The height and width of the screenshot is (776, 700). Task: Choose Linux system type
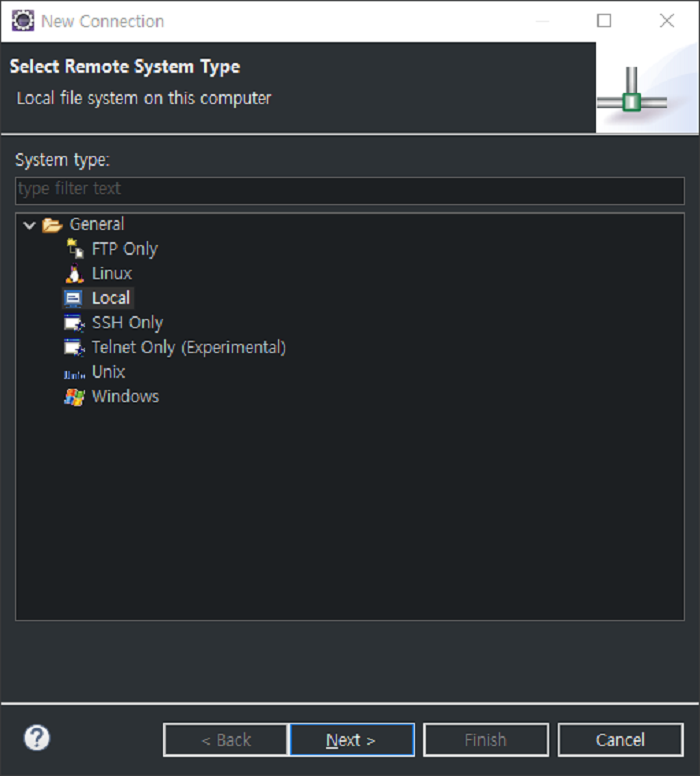tap(112, 274)
